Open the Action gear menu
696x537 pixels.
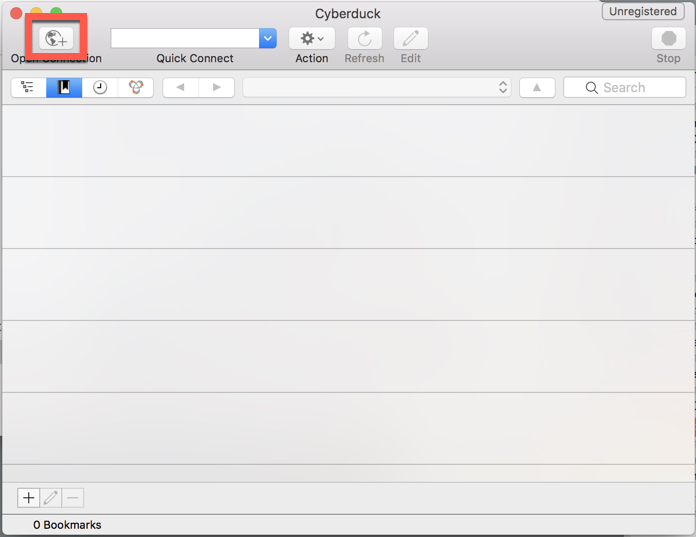(x=312, y=39)
